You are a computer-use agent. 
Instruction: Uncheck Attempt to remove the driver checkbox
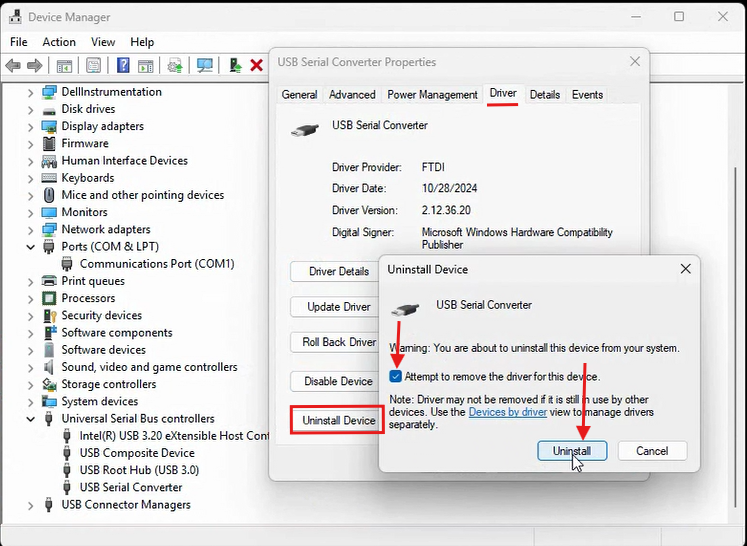click(396, 377)
